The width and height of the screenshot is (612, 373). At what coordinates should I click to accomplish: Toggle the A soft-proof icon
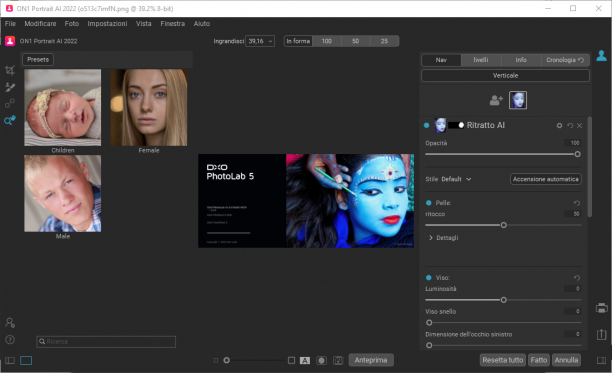point(305,360)
